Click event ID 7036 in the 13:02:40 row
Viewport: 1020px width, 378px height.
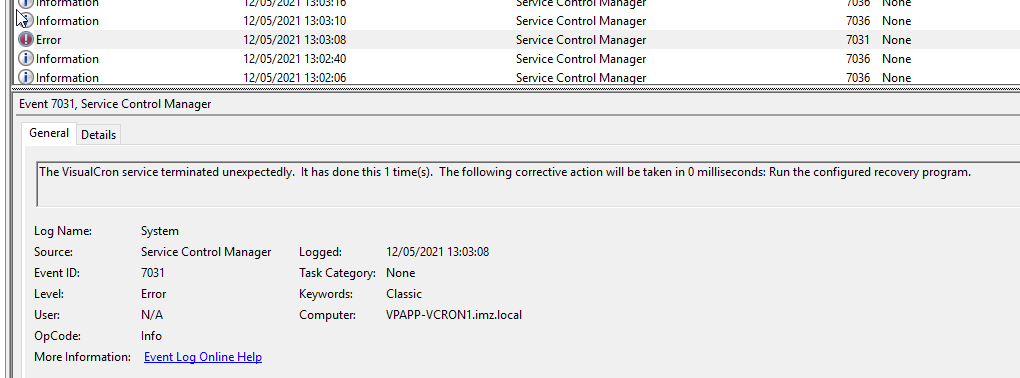pos(858,59)
